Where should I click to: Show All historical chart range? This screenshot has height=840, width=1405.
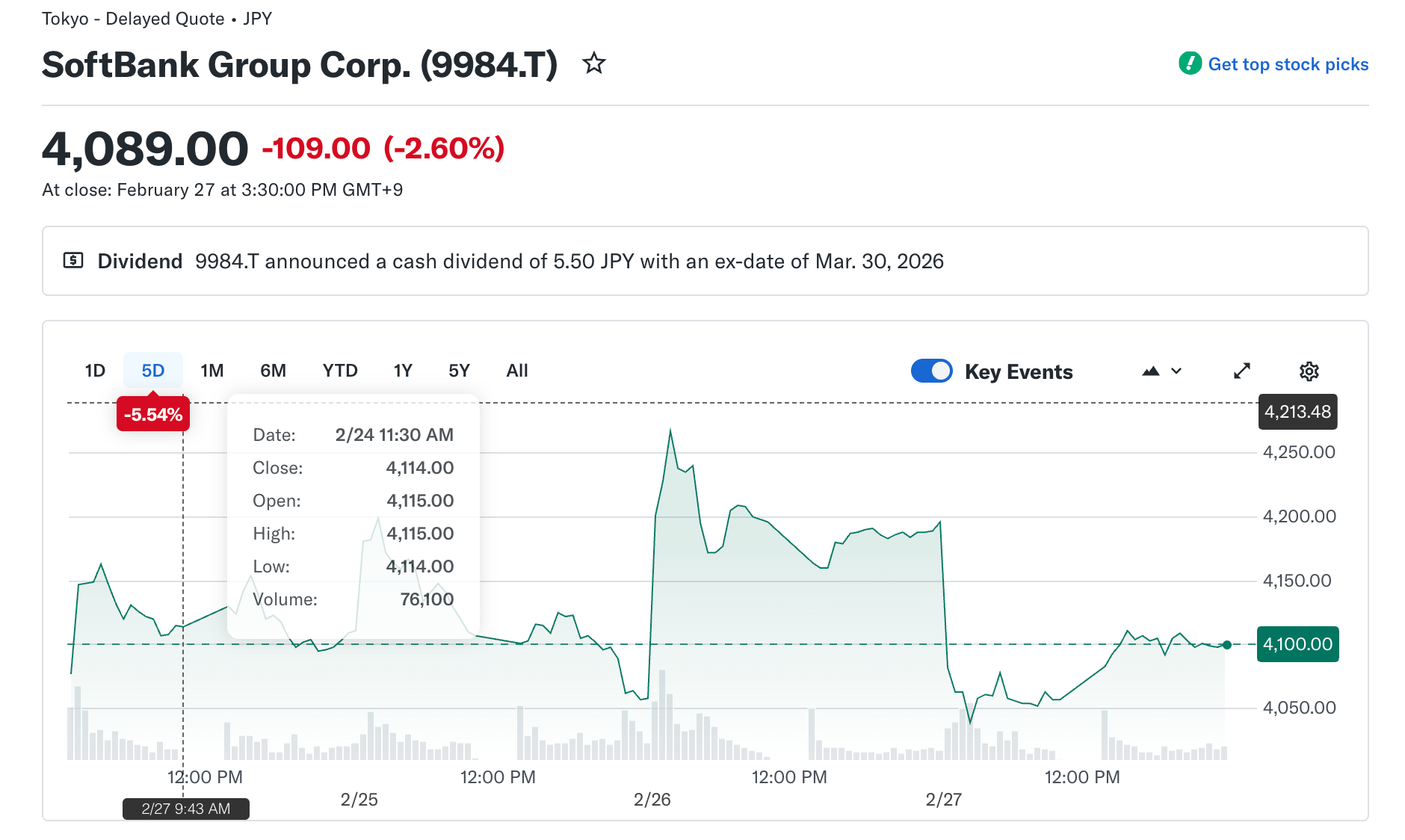[x=517, y=371]
